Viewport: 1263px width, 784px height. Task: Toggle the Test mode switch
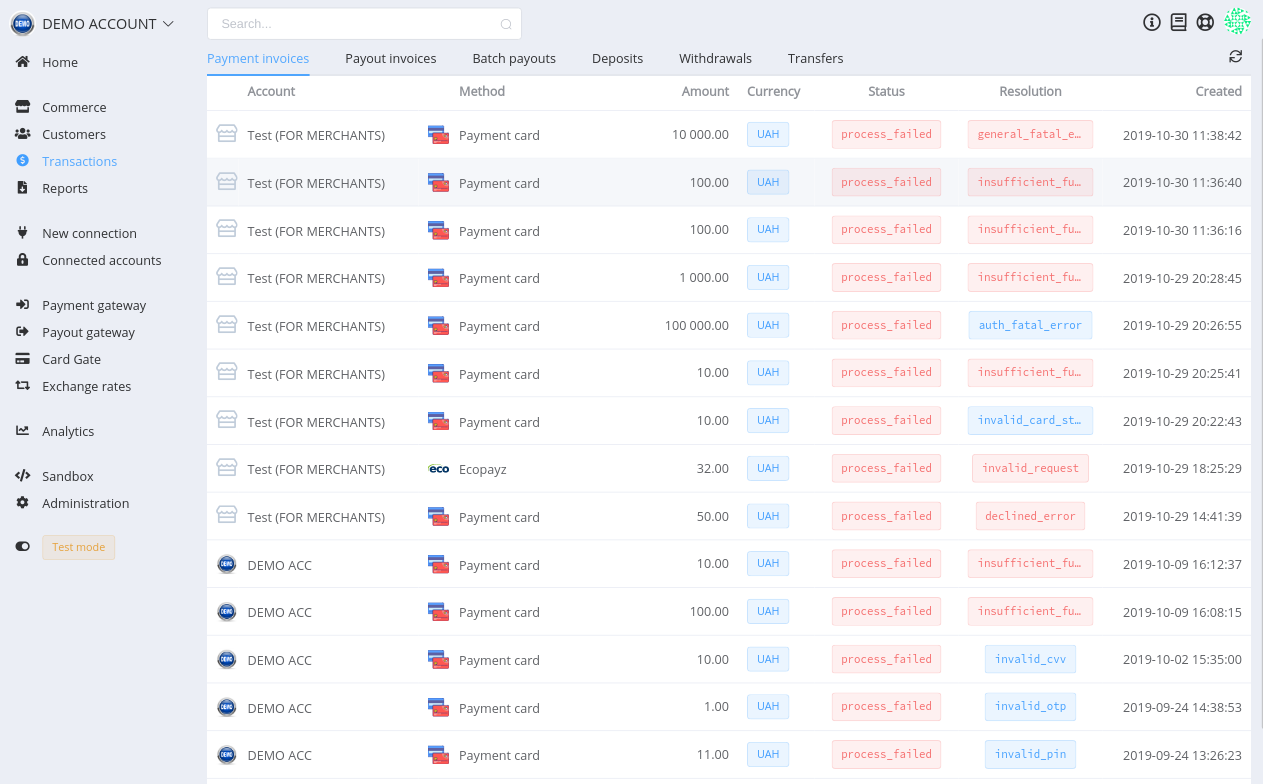22,547
